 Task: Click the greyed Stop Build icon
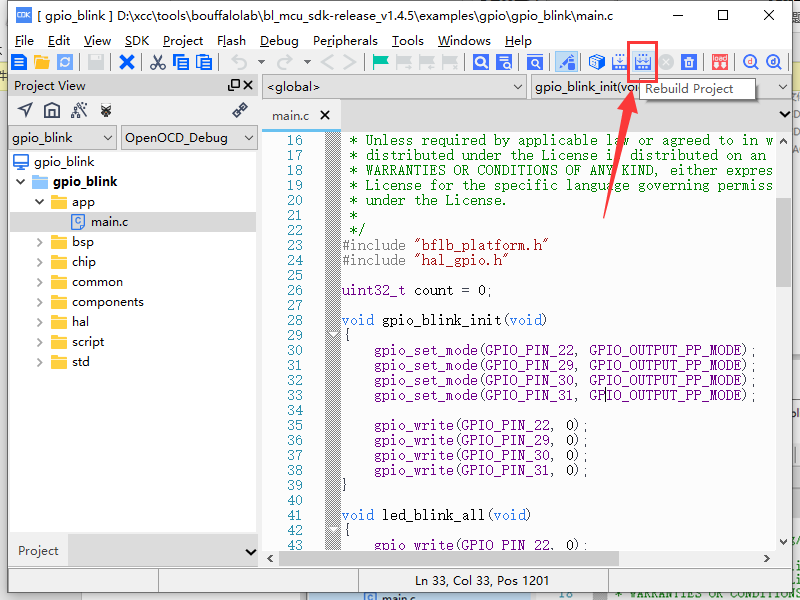coord(666,62)
